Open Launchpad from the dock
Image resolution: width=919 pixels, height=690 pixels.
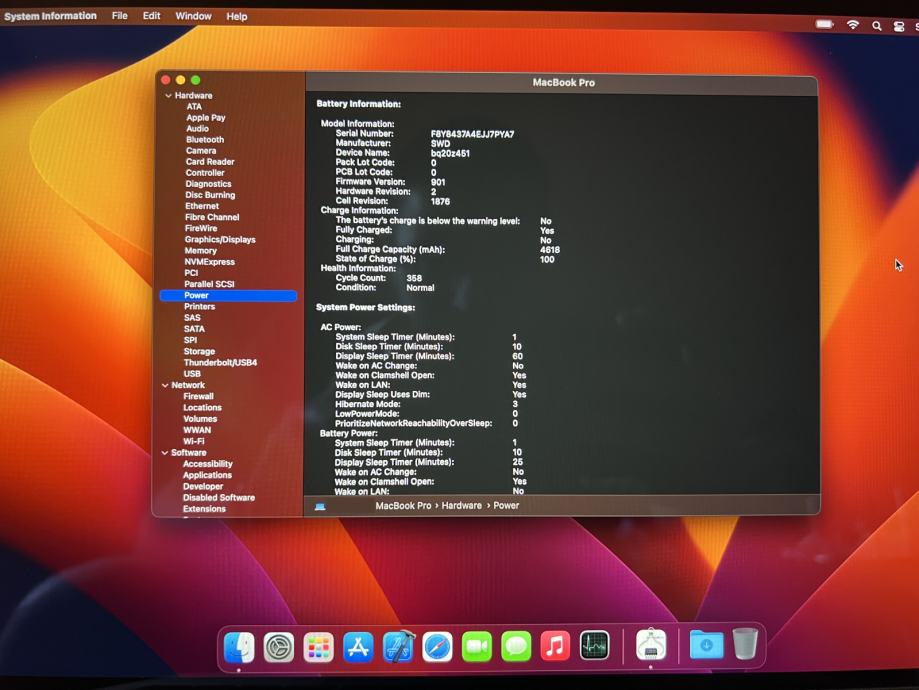pos(318,648)
